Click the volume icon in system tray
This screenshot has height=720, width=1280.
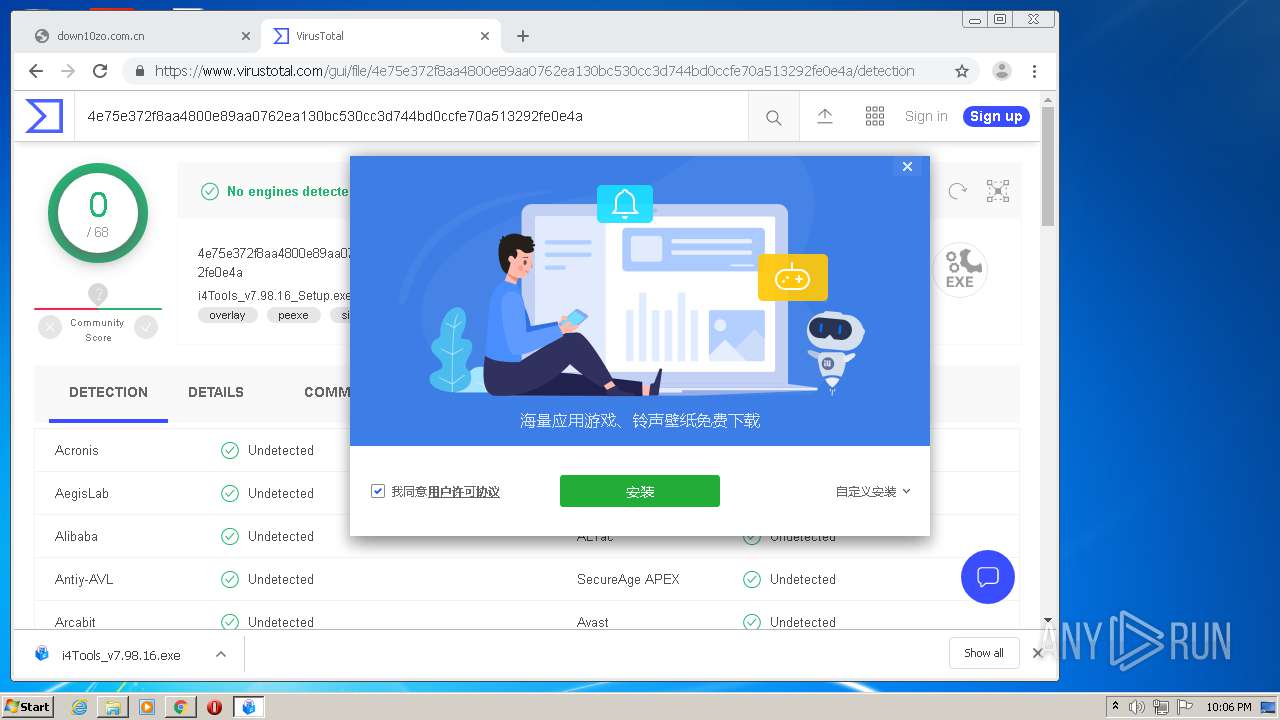click(x=1137, y=707)
